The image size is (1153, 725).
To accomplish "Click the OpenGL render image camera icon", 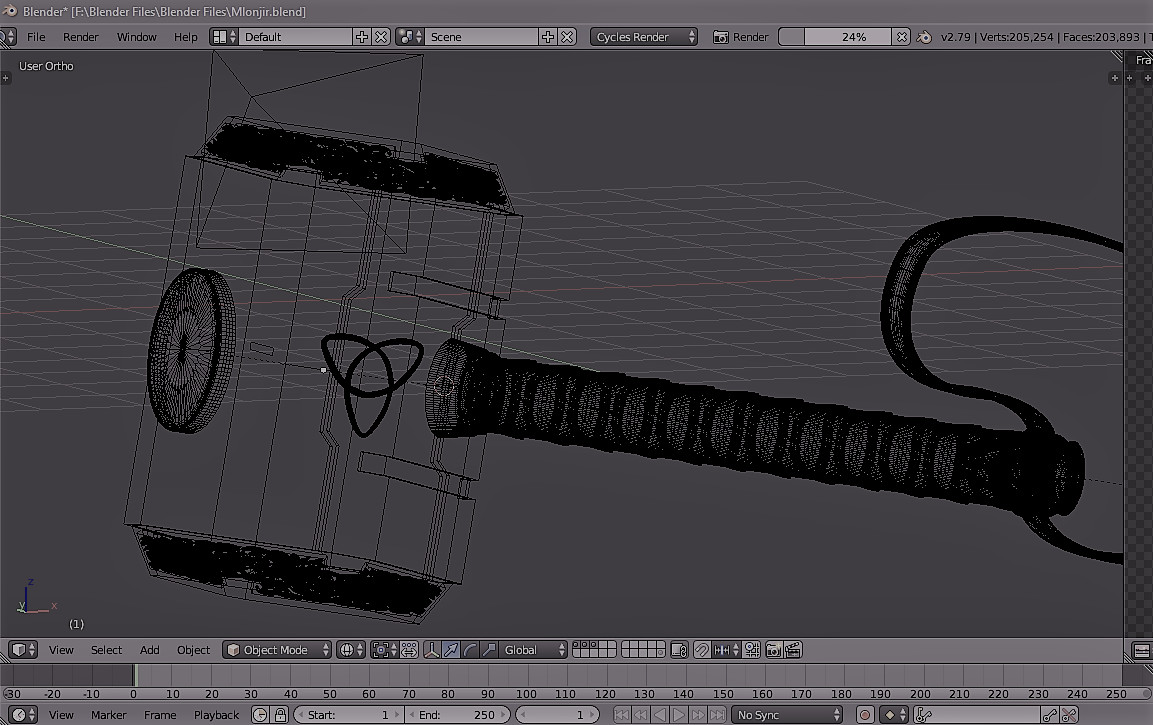I will [774, 650].
